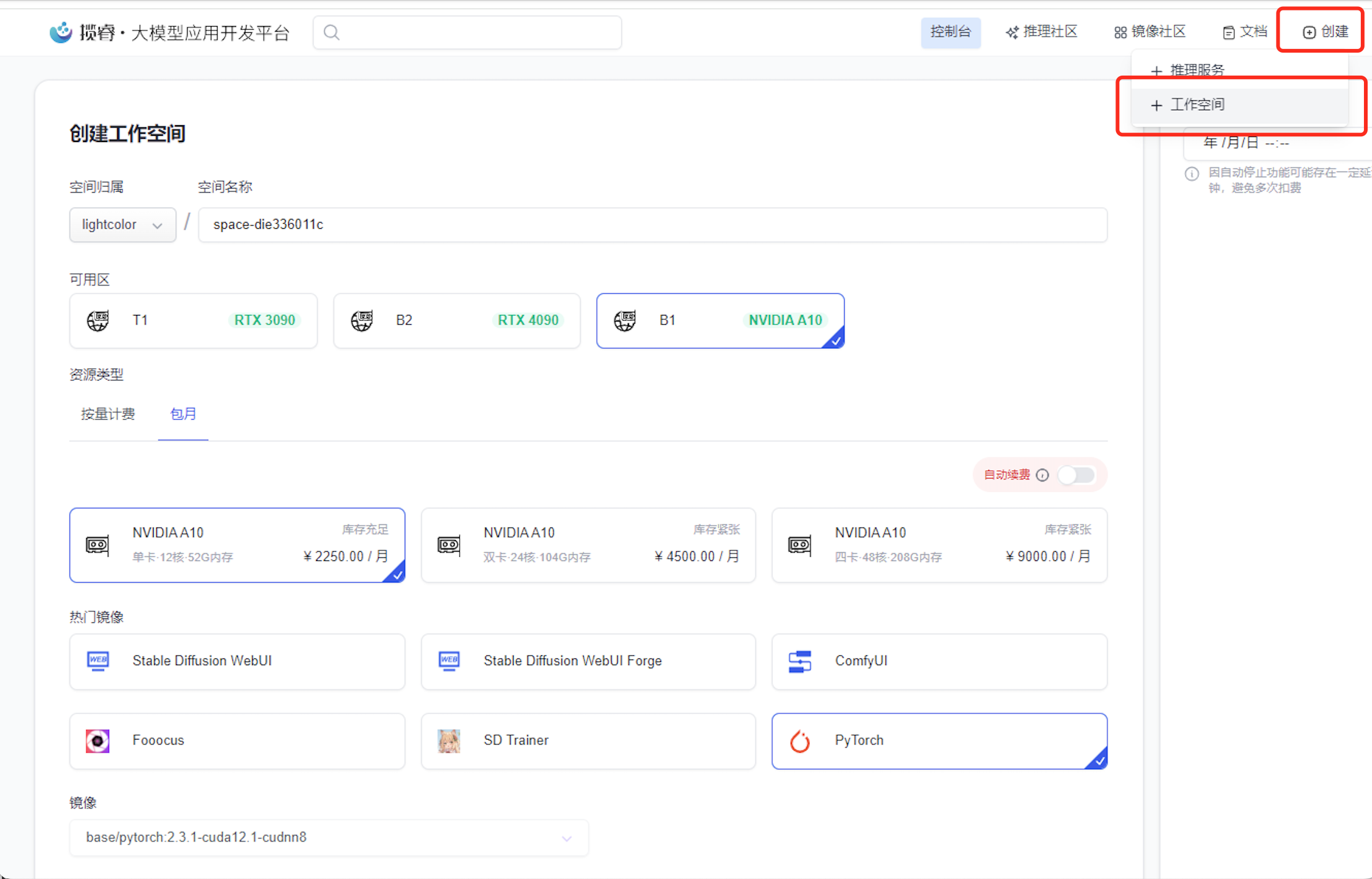Select the T1 RTX 3090 zone
The image size is (1372, 879).
[x=193, y=320]
